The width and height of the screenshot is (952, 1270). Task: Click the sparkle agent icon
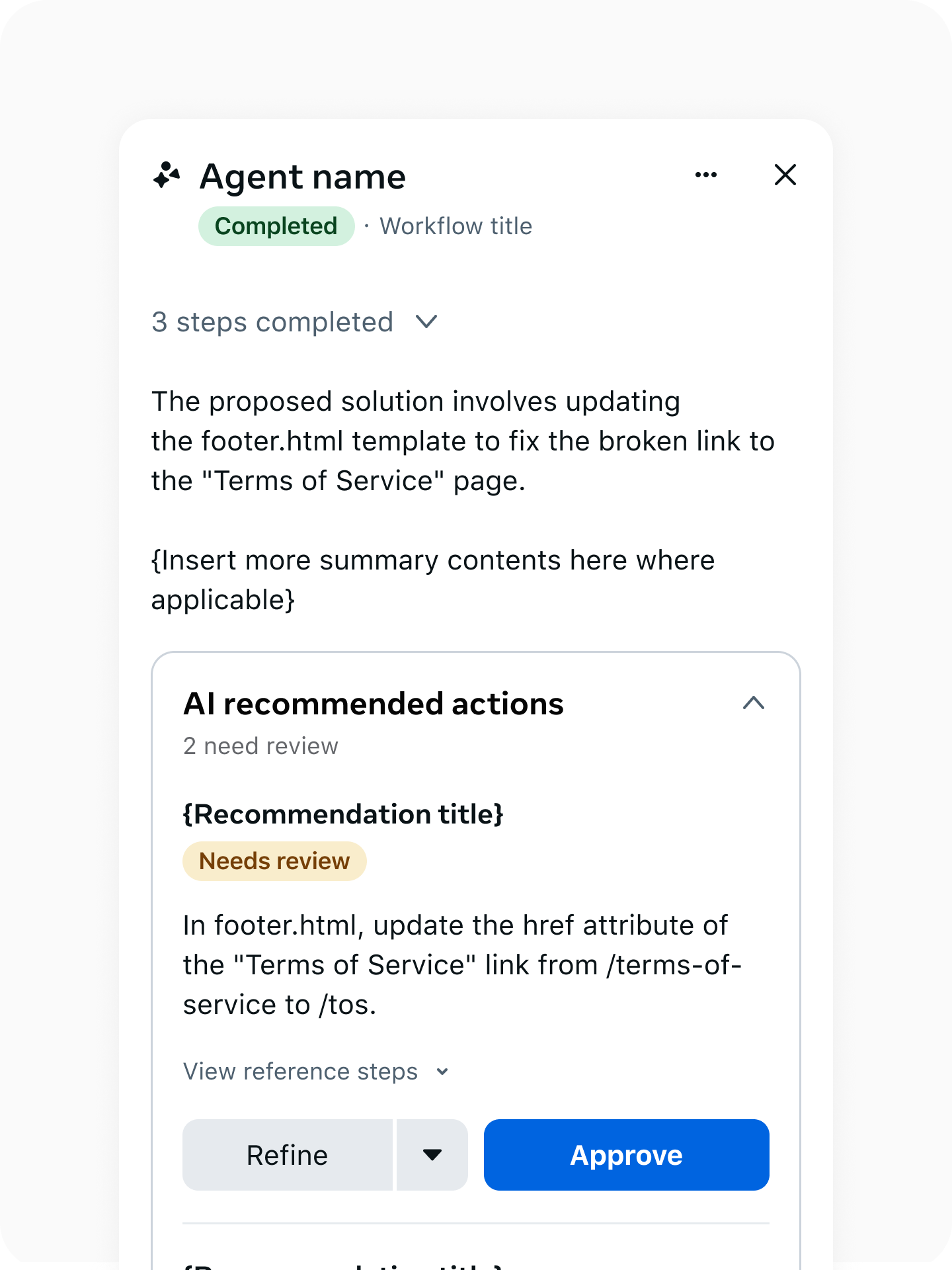pos(167,176)
